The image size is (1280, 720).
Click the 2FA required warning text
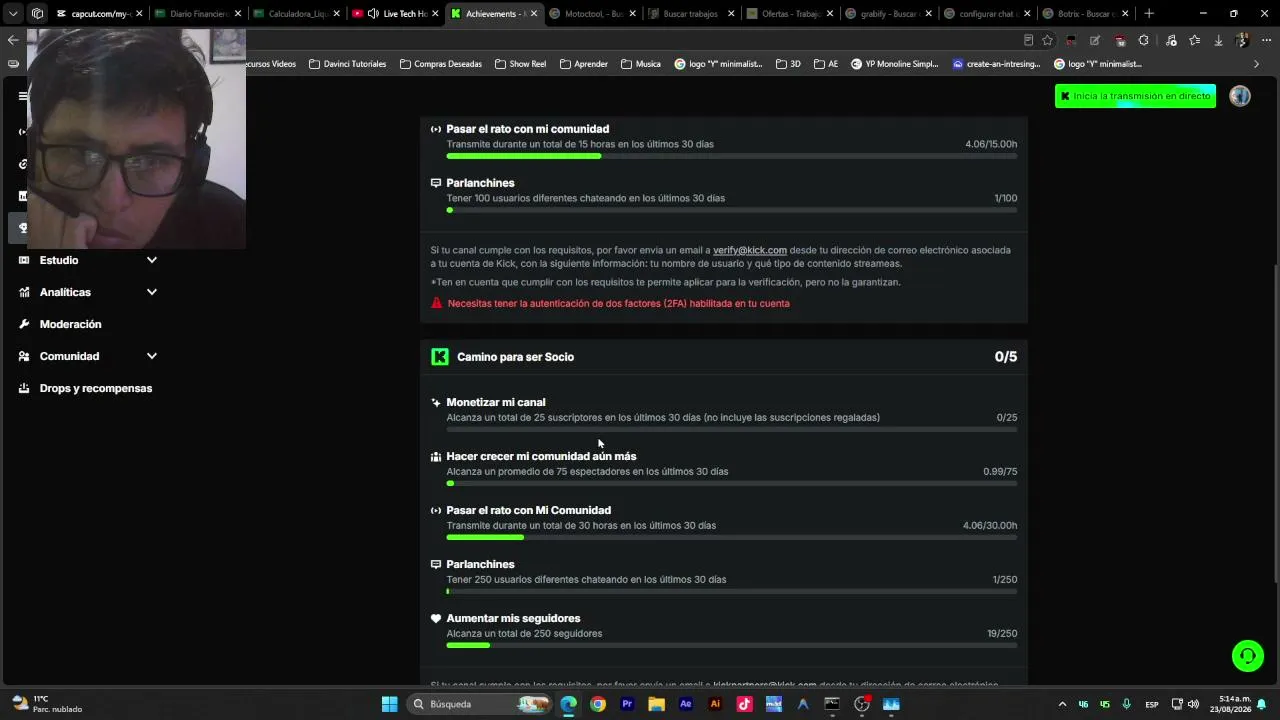pos(619,303)
